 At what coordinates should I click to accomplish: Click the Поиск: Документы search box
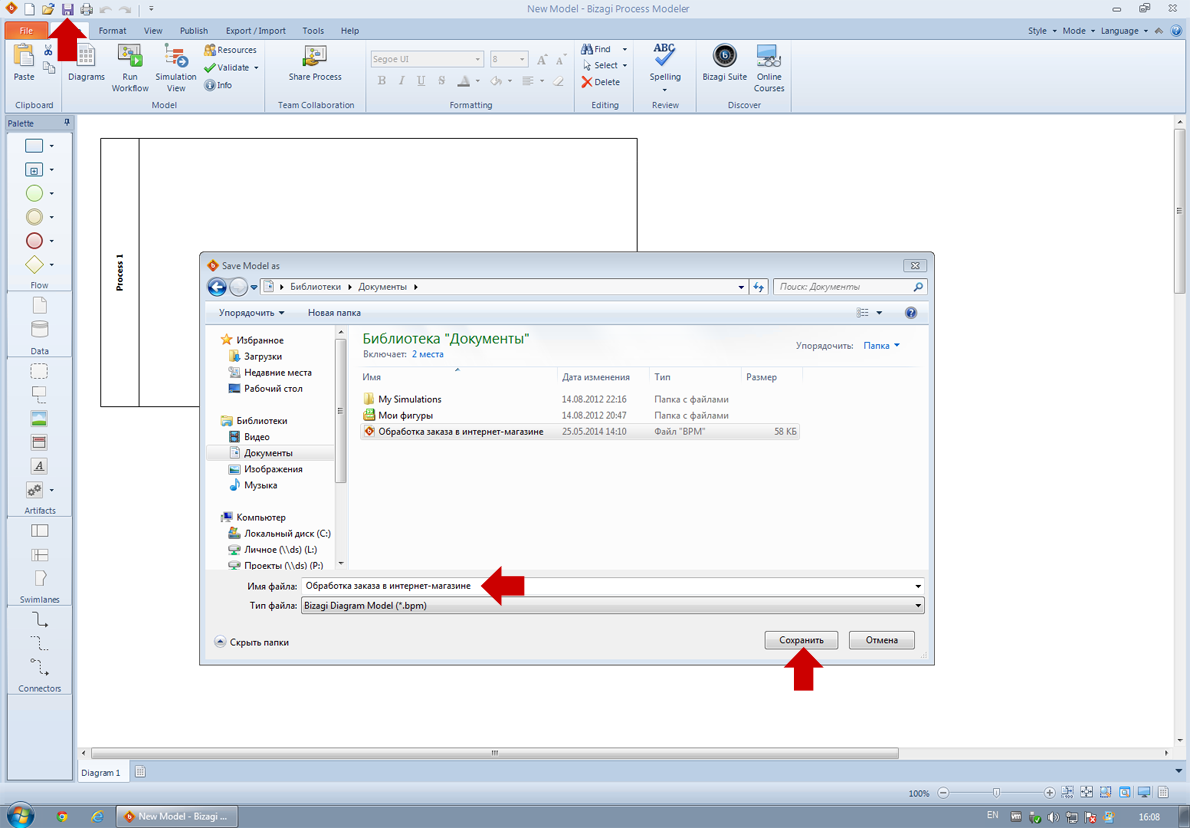tap(850, 287)
